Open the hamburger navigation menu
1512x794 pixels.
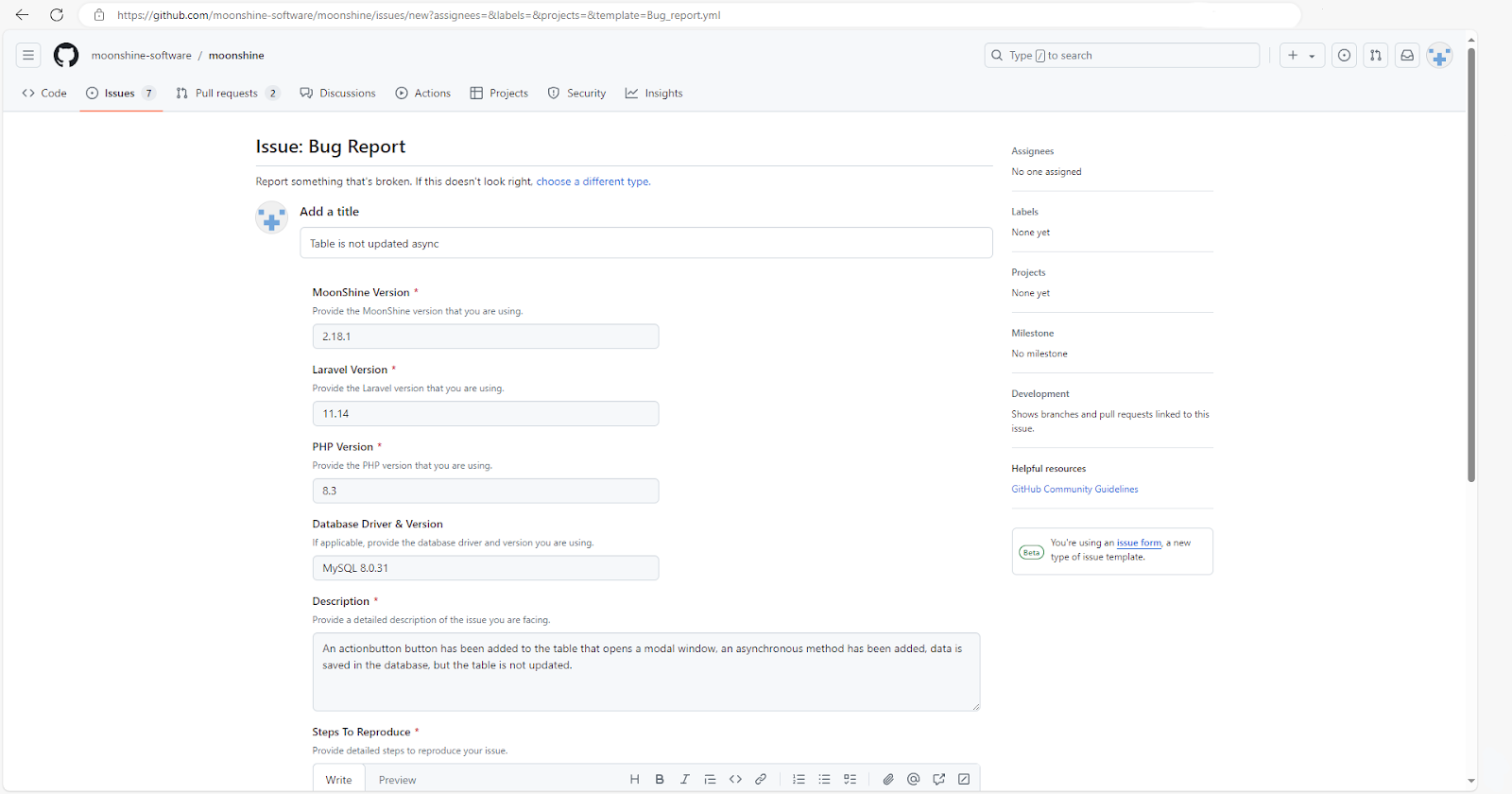pos(28,55)
